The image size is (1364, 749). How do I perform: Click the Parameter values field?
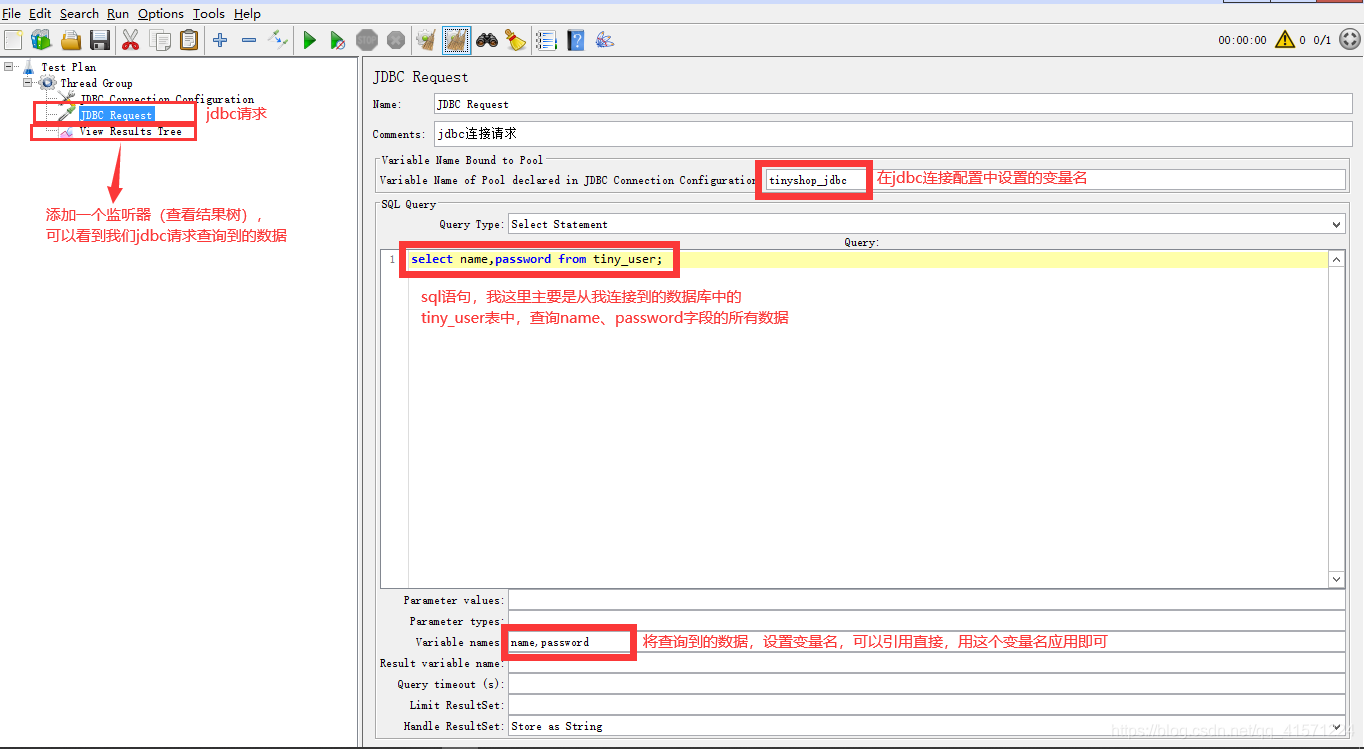point(926,600)
